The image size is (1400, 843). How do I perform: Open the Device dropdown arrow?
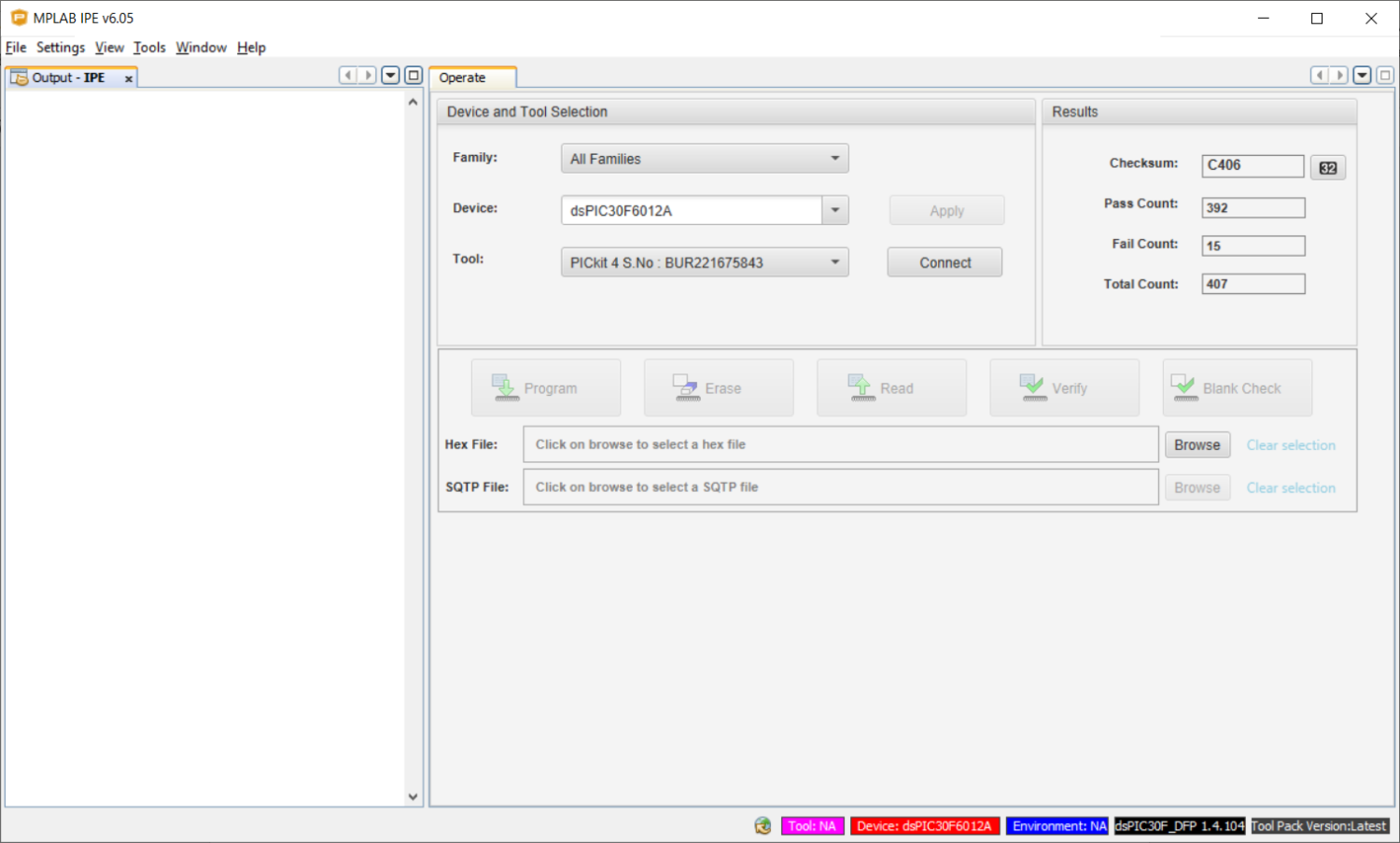[835, 210]
